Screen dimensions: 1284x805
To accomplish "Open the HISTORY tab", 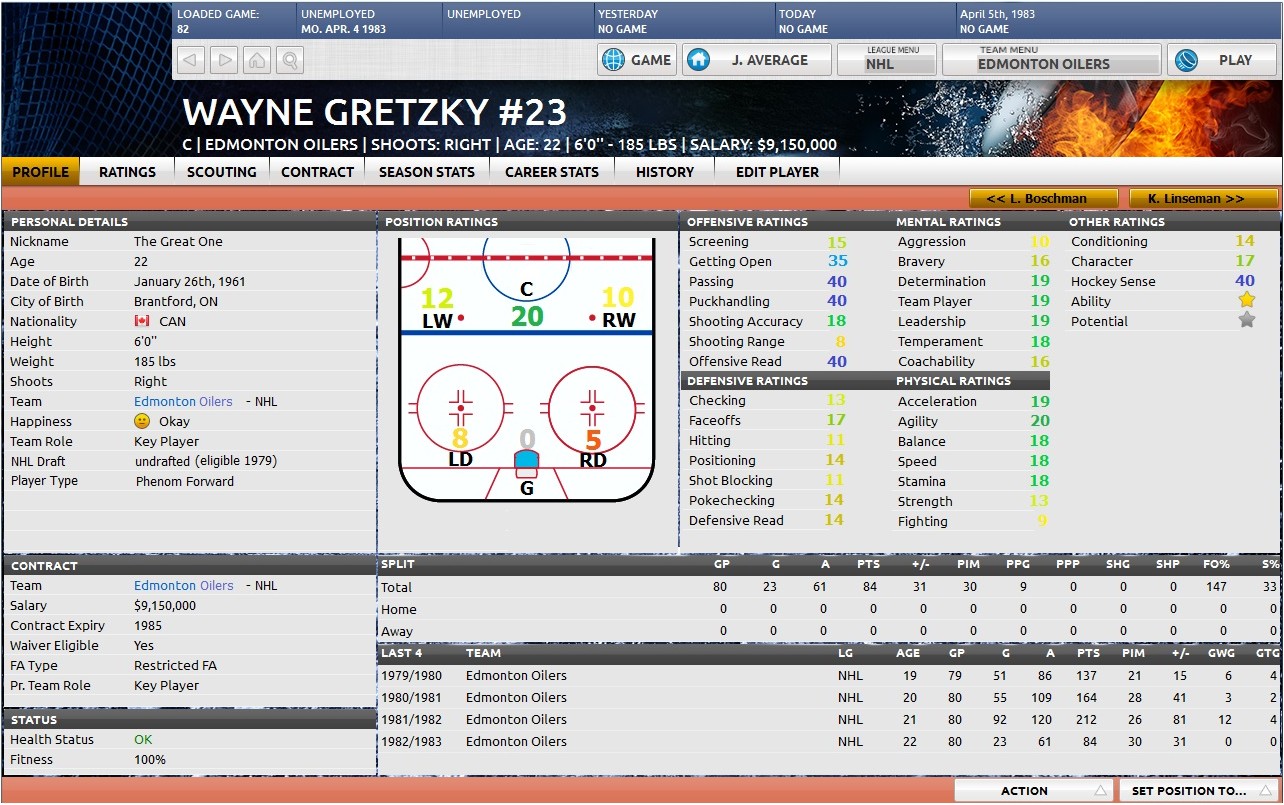I will click(x=665, y=172).
